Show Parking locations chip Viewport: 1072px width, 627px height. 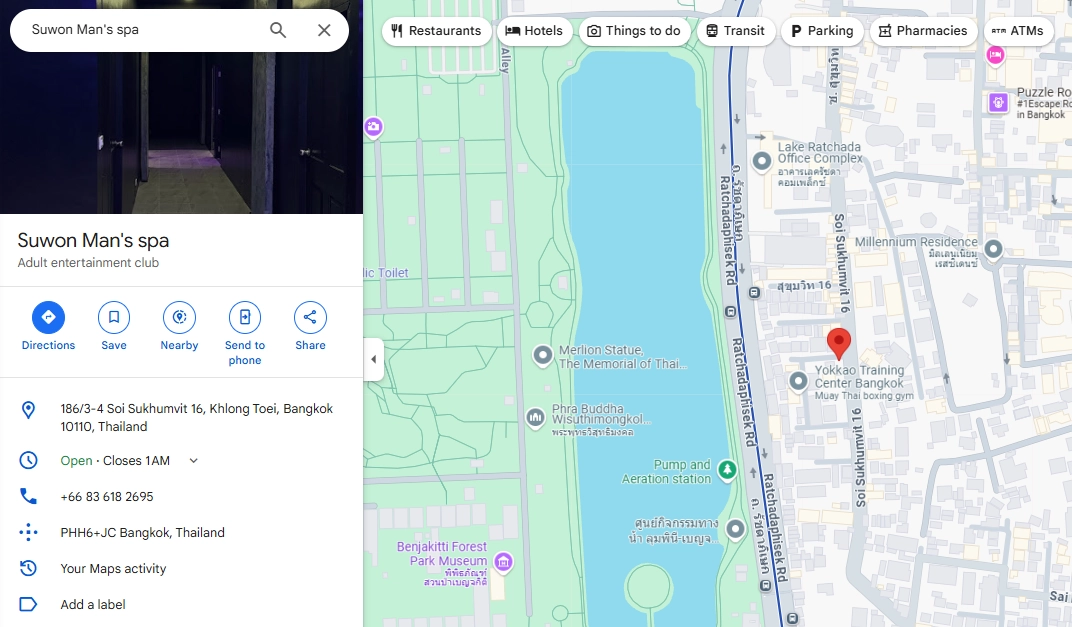[822, 31]
